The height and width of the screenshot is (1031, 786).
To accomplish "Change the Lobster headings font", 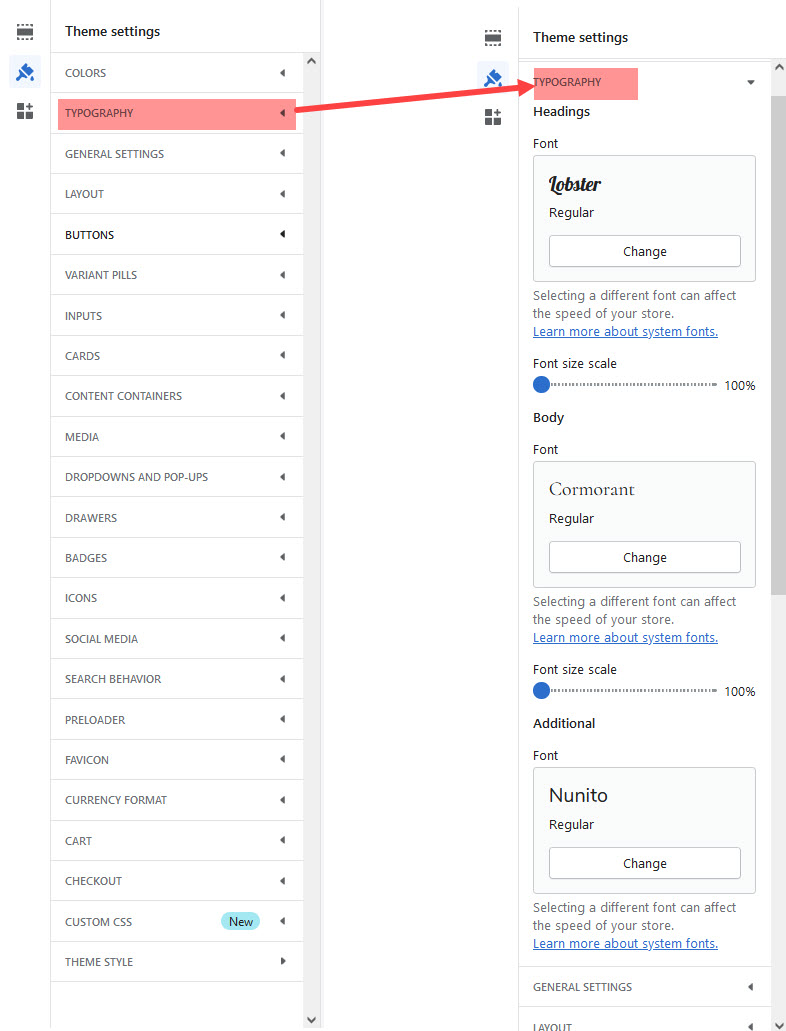I will (644, 251).
